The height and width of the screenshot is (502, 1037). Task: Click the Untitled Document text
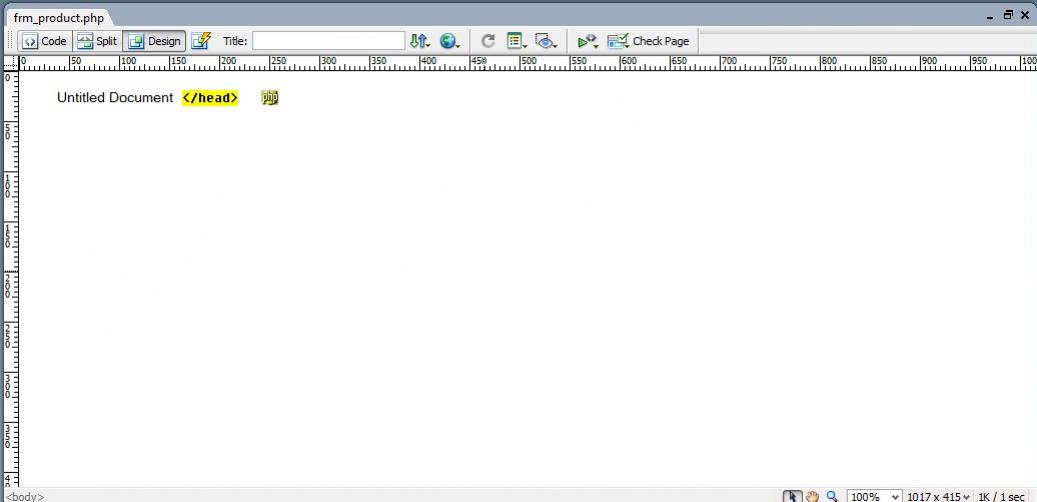(x=115, y=98)
